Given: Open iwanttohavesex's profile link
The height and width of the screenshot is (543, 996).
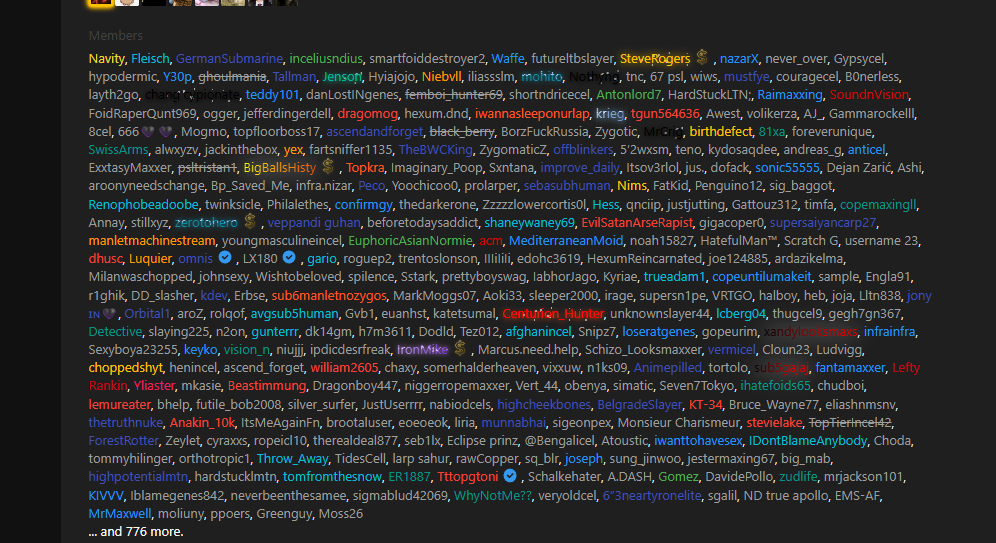Looking at the screenshot, I should click(x=698, y=441).
